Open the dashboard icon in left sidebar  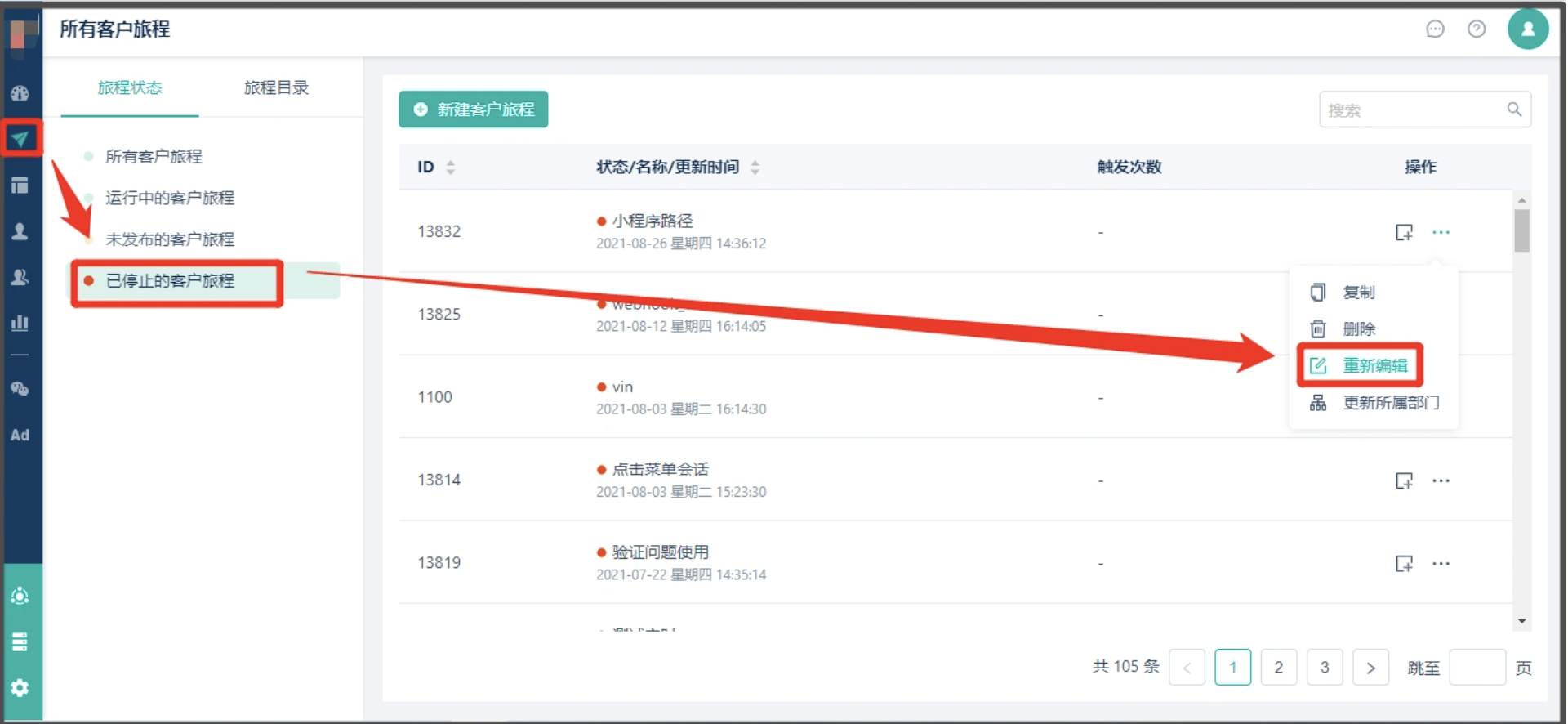pyautogui.click(x=20, y=93)
